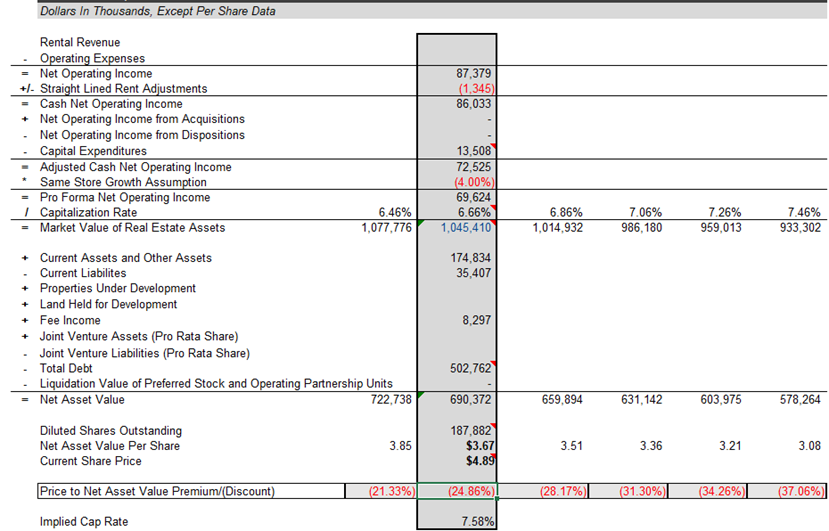Click the (28.17%) discount cell

pos(543,491)
